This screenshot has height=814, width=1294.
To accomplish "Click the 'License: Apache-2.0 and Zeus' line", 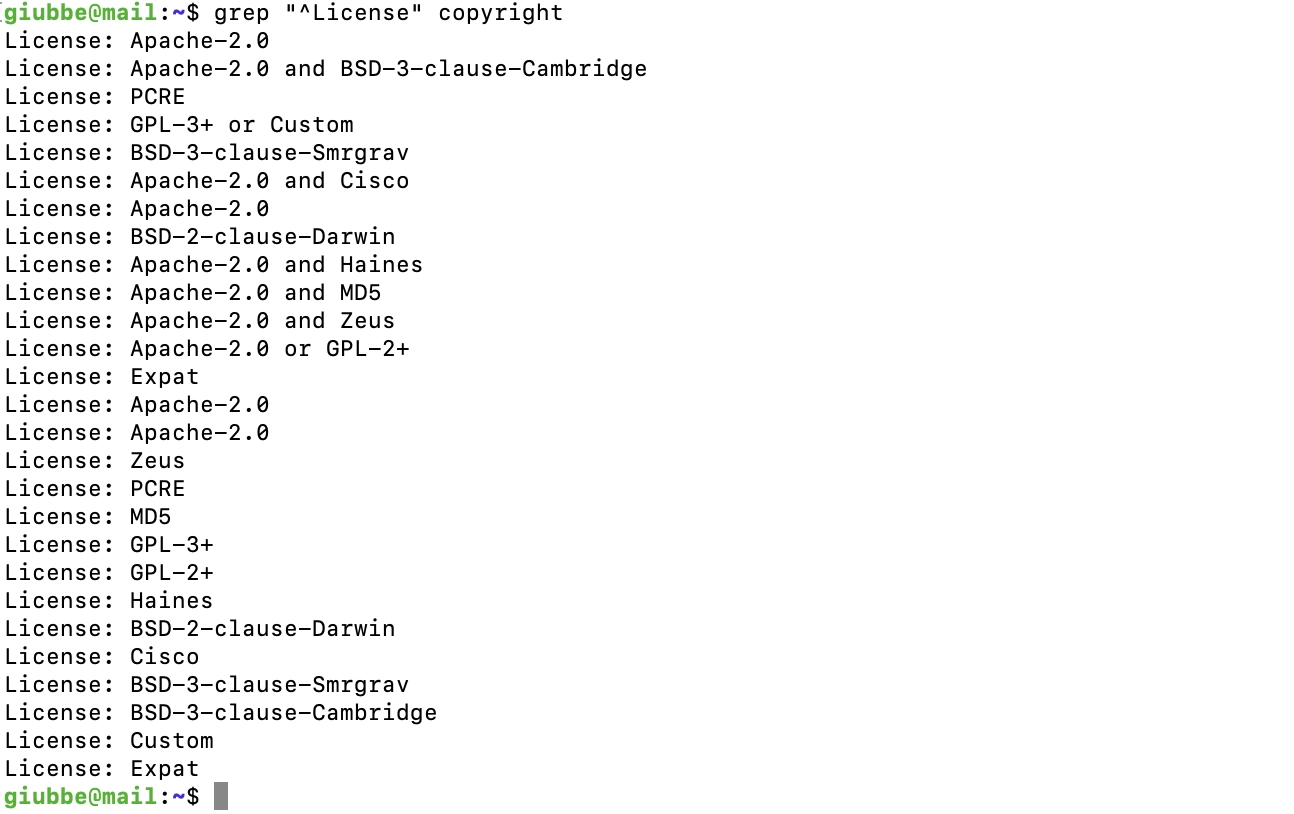I will pyautogui.click(x=200, y=321).
